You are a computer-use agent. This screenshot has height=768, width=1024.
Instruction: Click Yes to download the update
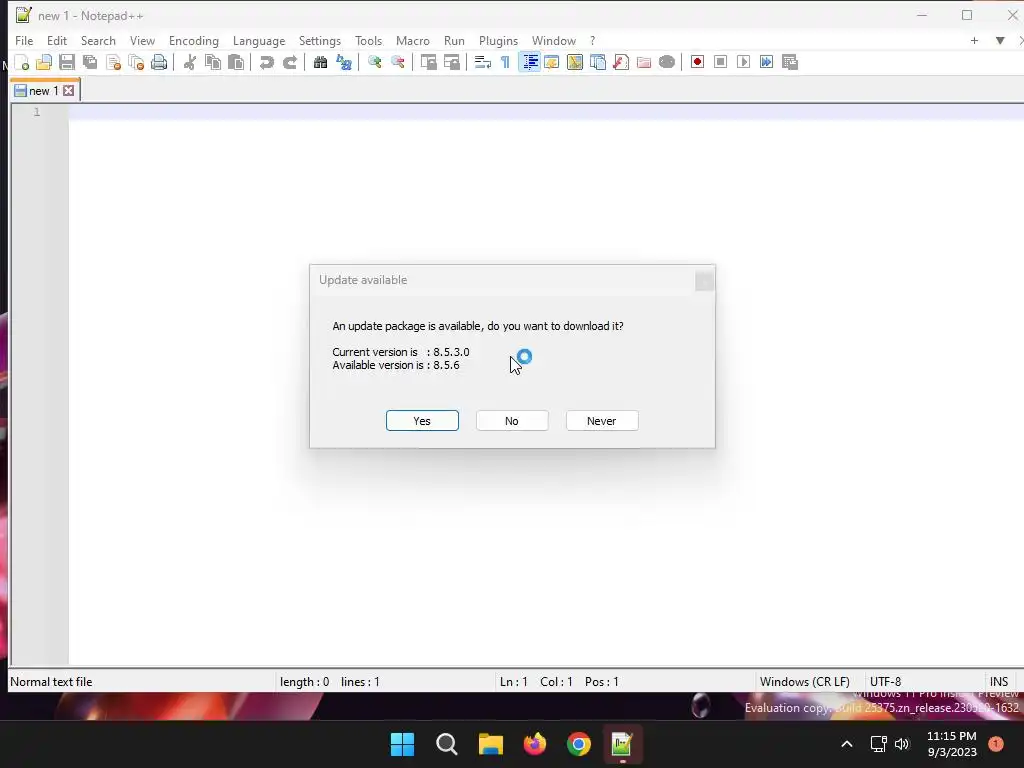tap(422, 421)
